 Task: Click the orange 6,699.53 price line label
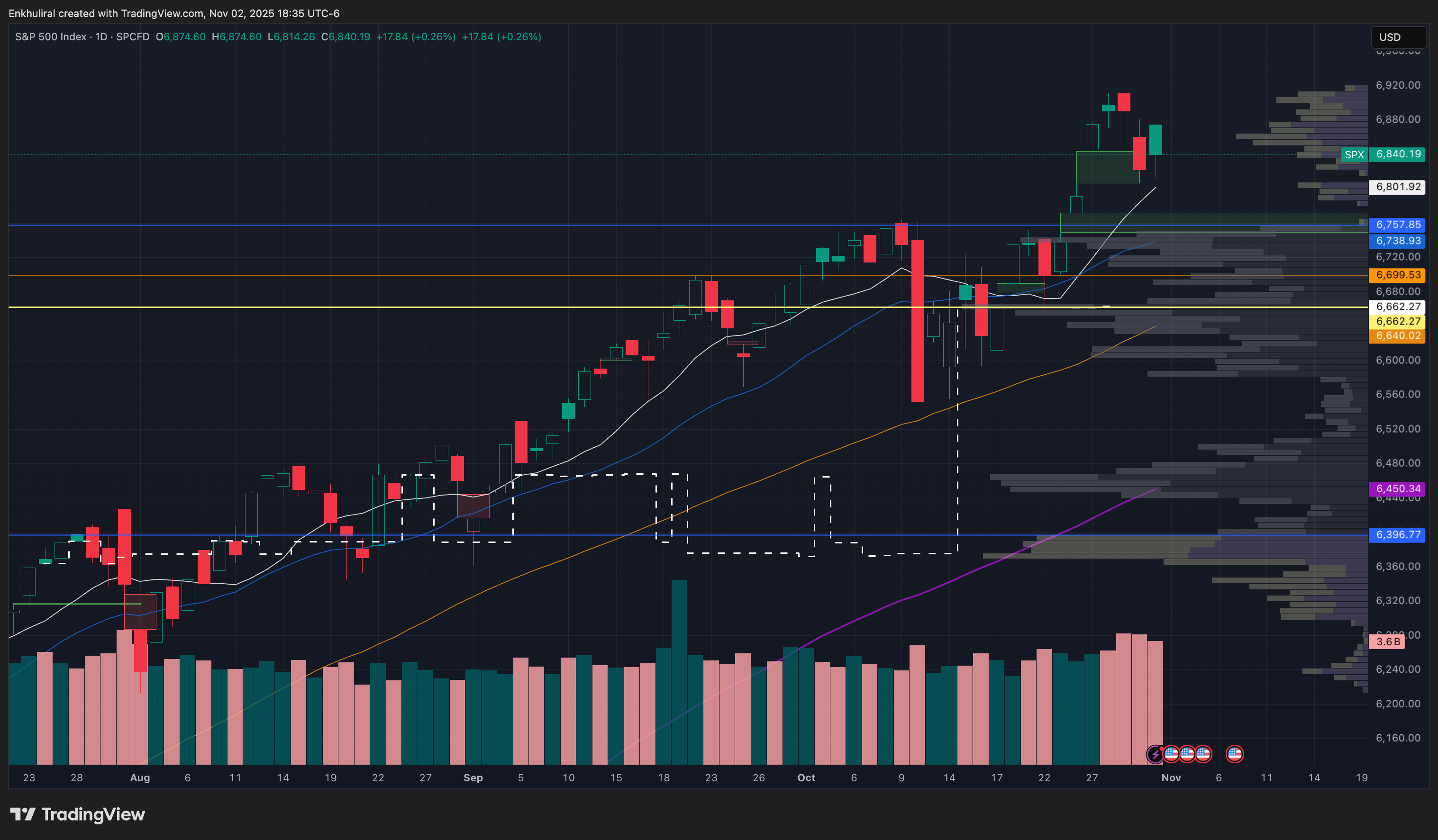(x=1398, y=275)
